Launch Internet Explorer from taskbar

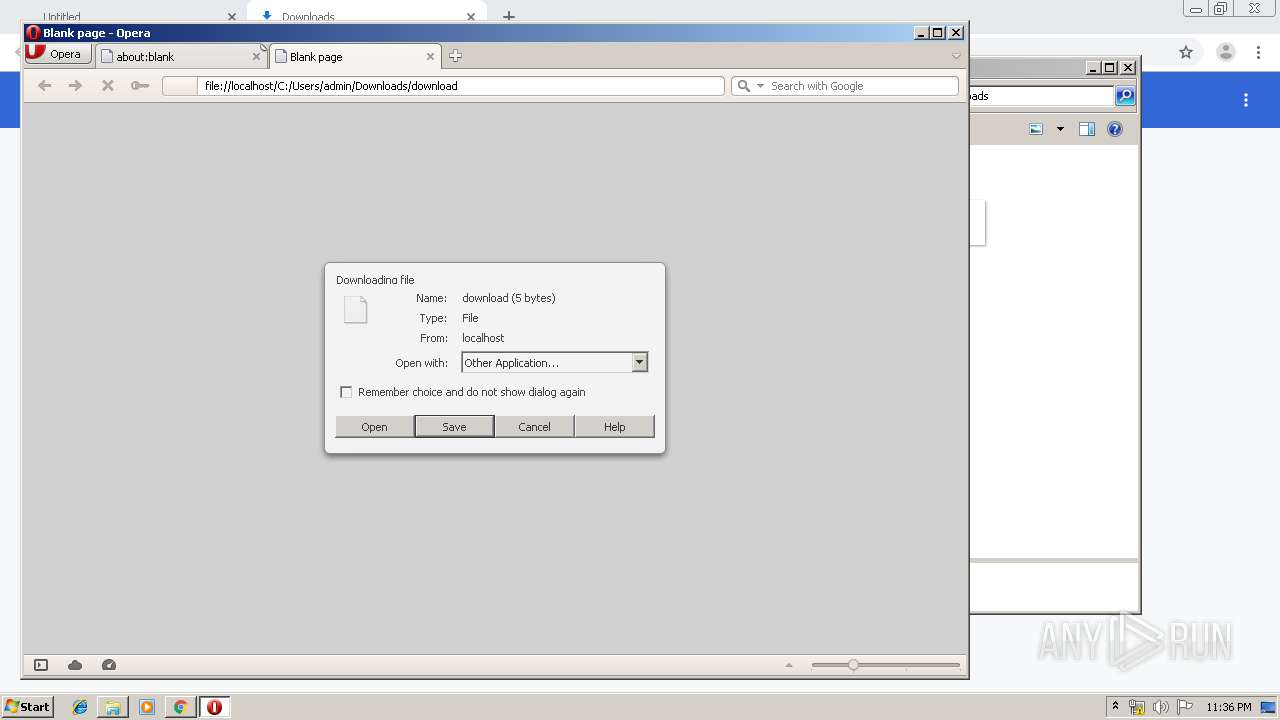pos(80,707)
